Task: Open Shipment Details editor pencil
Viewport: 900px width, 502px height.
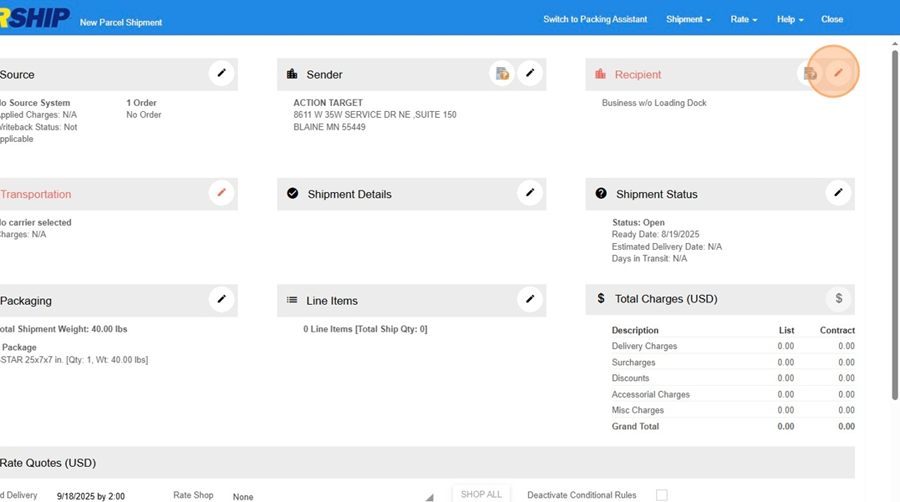Action: [530, 193]
